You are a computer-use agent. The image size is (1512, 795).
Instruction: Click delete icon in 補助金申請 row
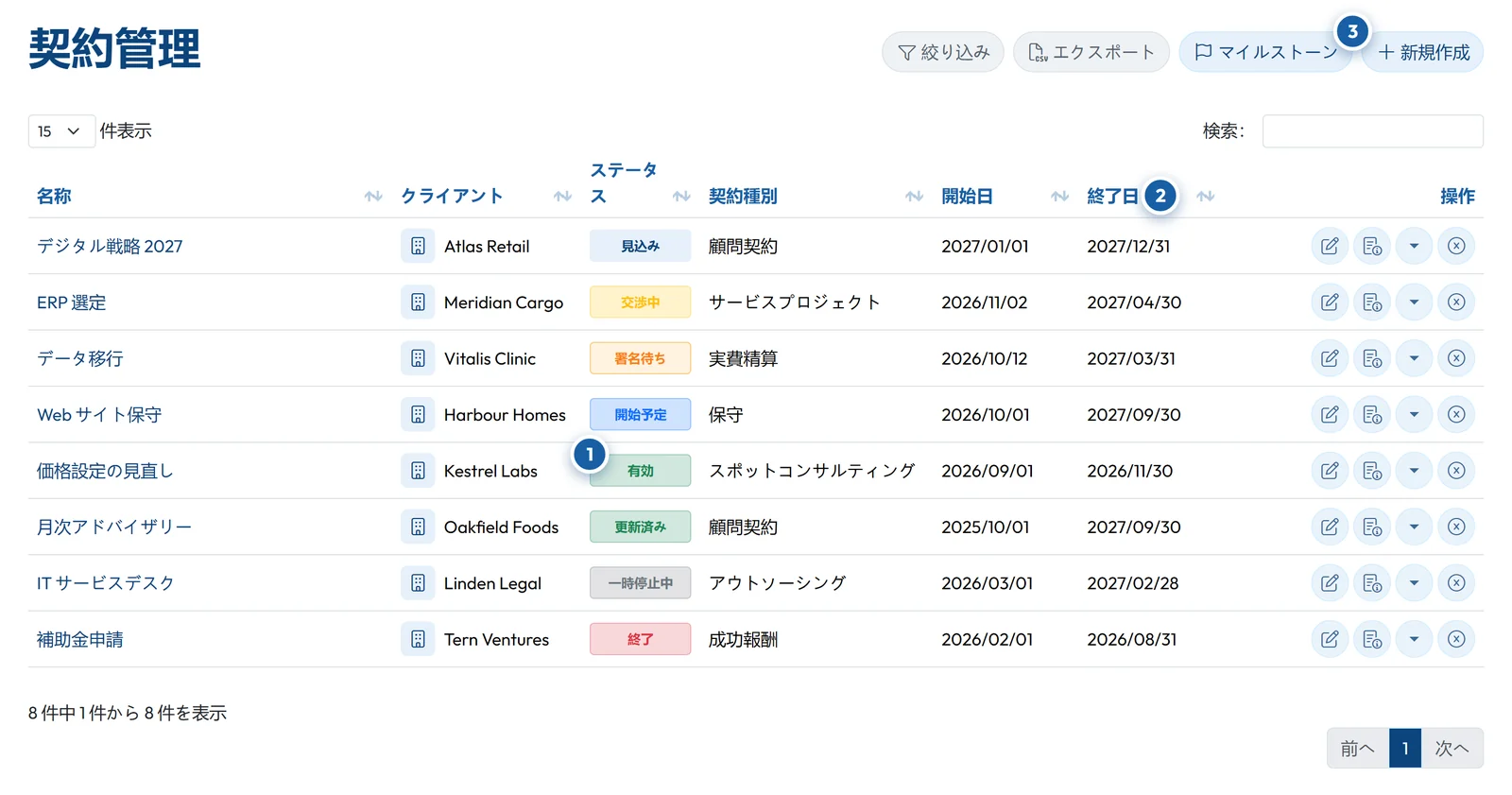coord(1456,639)
